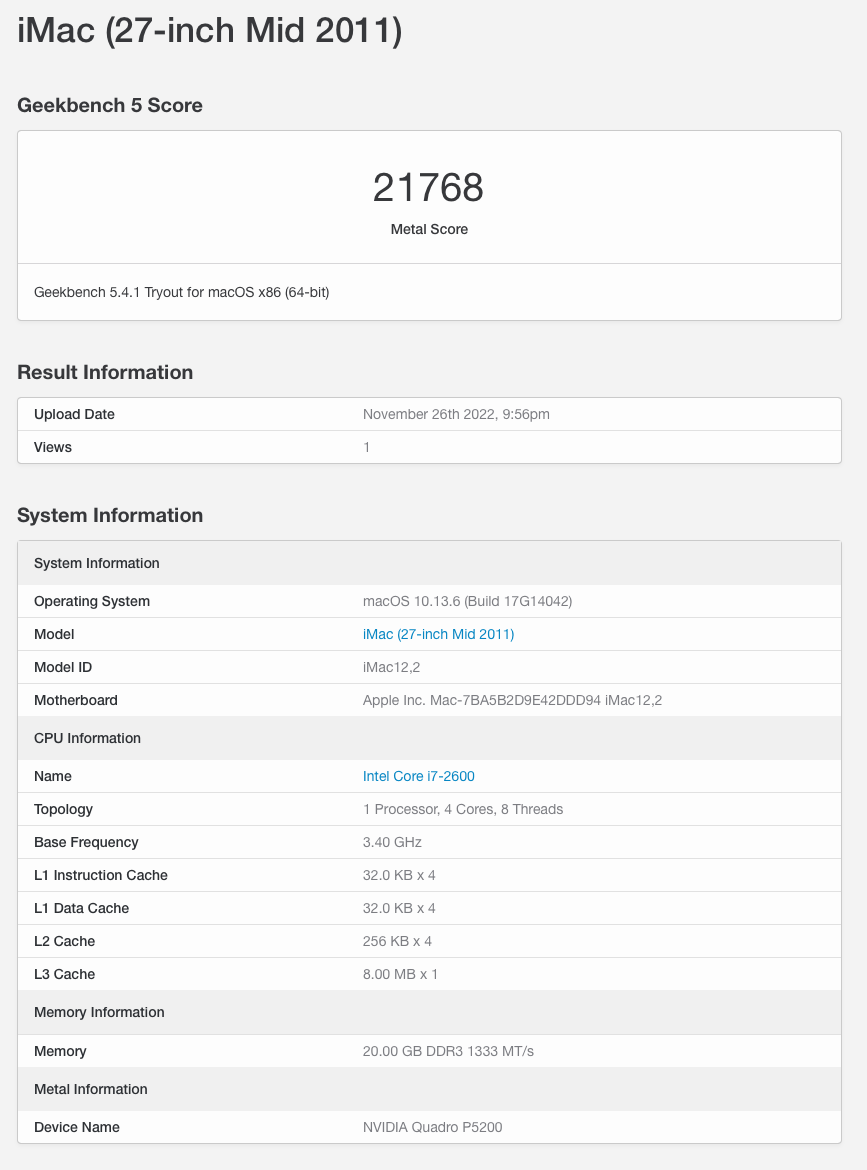Click the page title iMac (27-inch Mid 2011)
The image size is (867, 1170).
(x=210, y=31)
